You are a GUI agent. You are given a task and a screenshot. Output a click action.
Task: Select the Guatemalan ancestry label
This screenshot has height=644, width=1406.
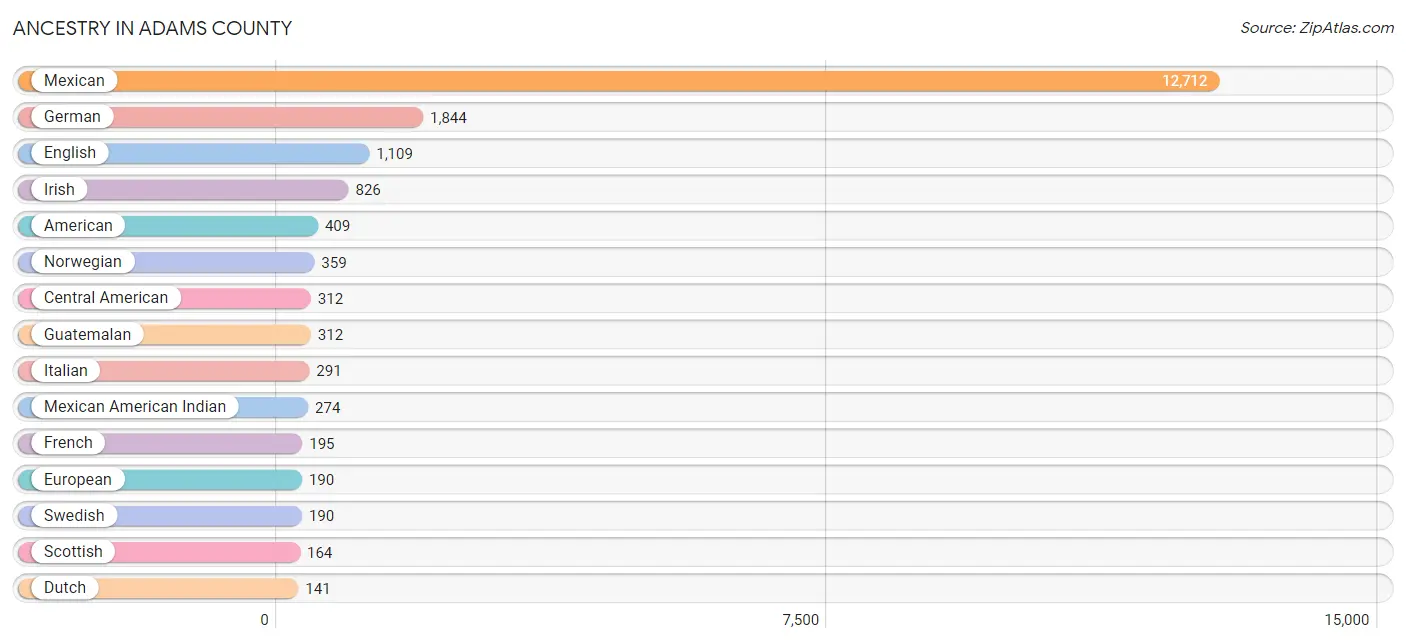(87, 335)
